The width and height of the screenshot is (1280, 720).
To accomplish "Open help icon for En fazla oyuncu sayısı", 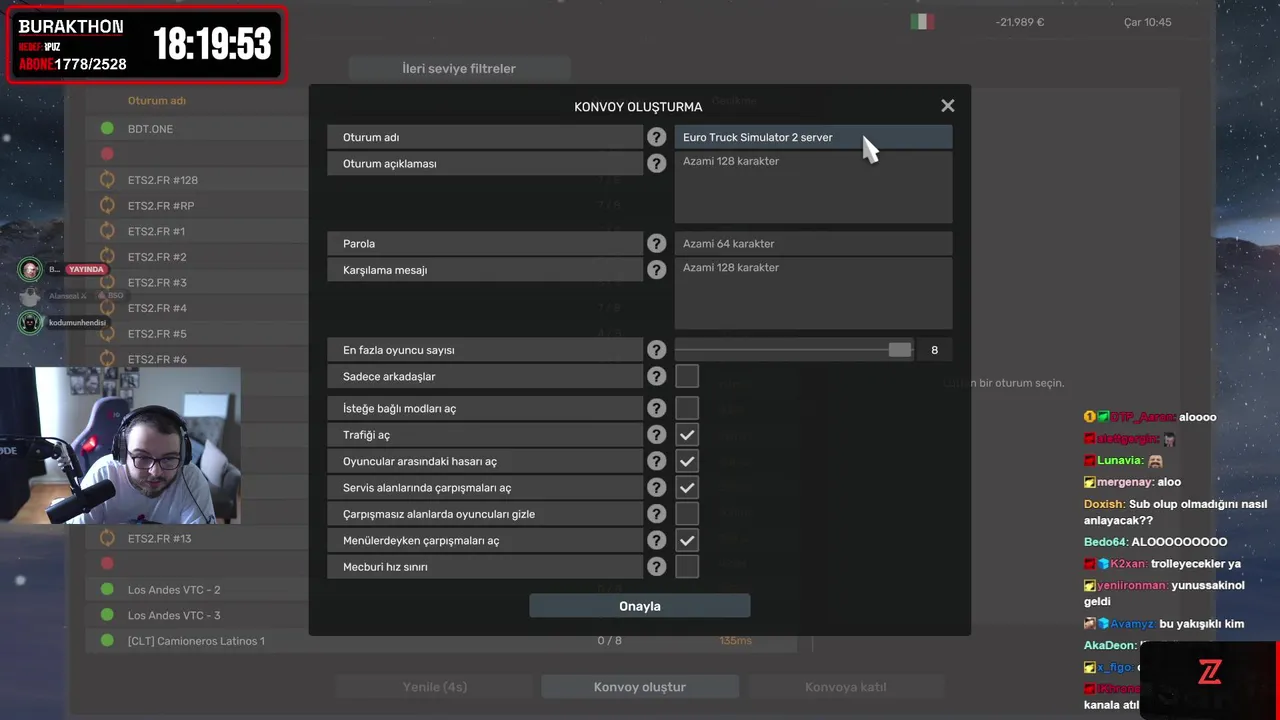I will pyautogui.click(x=656, y=350).
